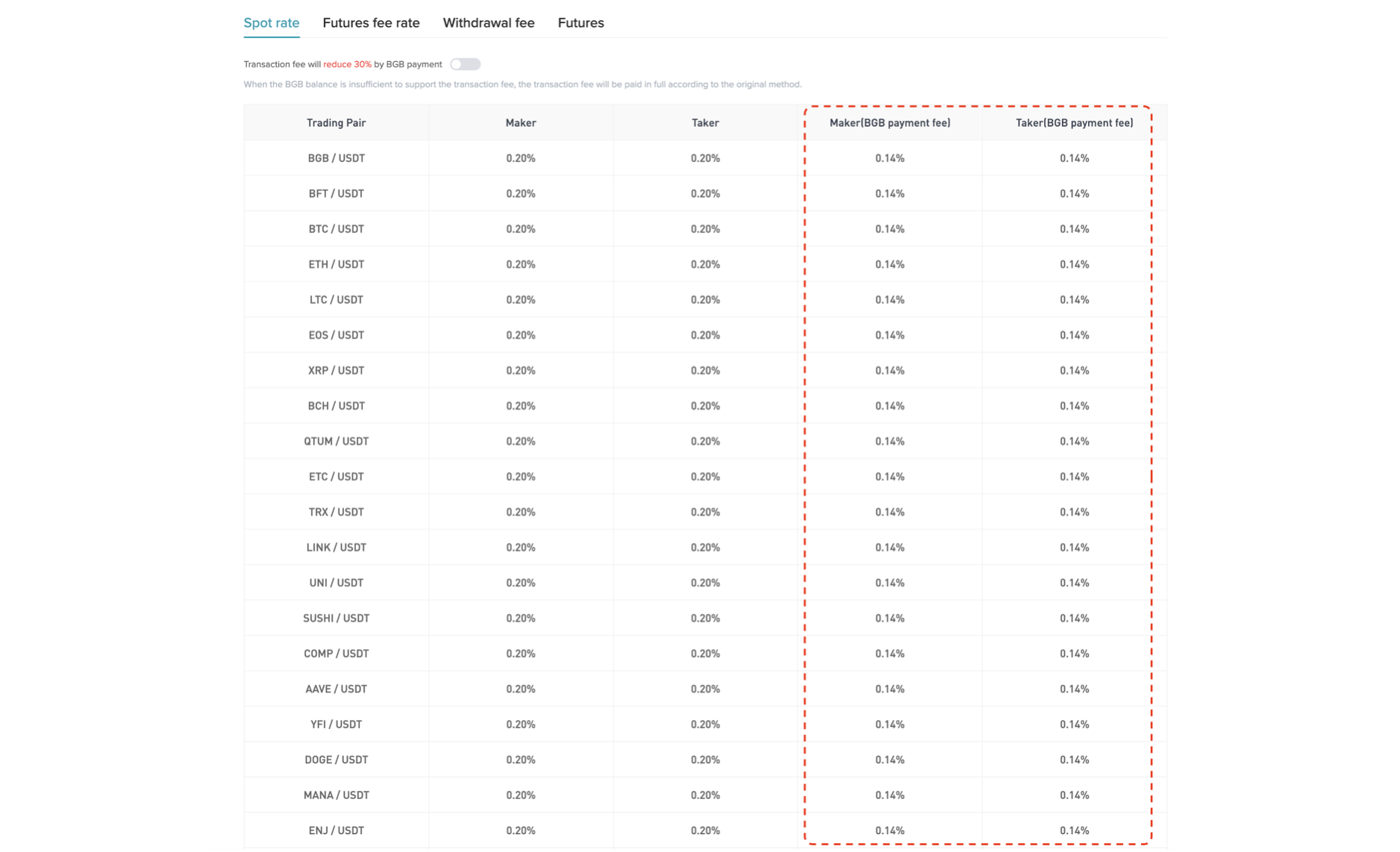Click the Trading Pair column header
The image size is (1400, 852).
point(336,122)
